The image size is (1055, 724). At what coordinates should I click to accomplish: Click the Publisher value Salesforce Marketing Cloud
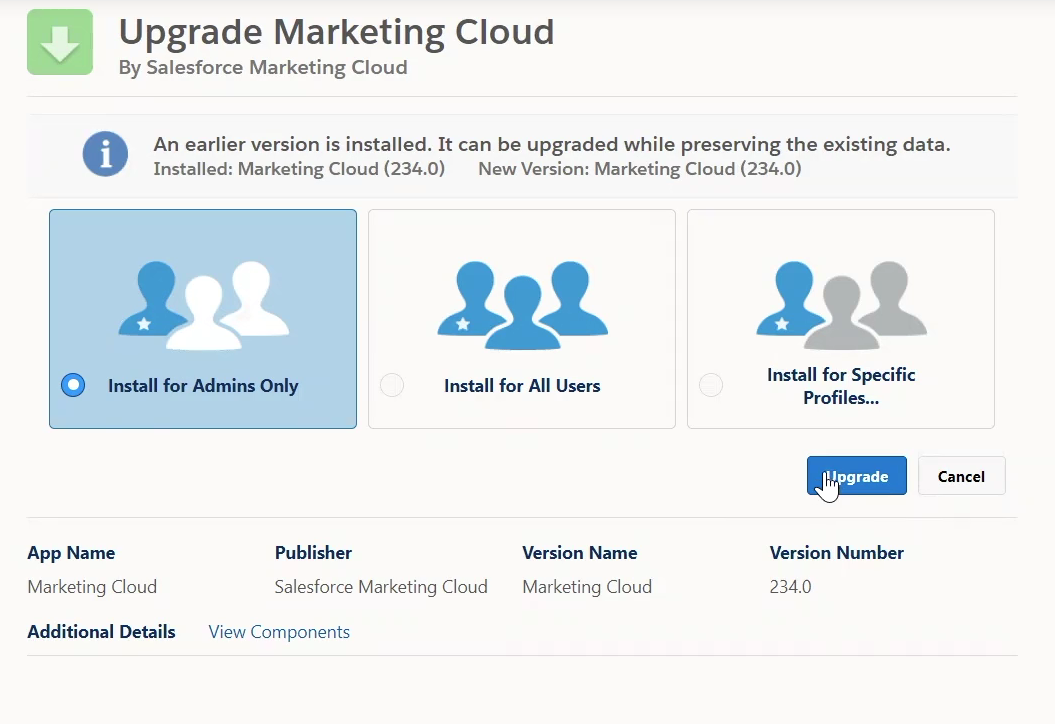[x=381, y=587]
